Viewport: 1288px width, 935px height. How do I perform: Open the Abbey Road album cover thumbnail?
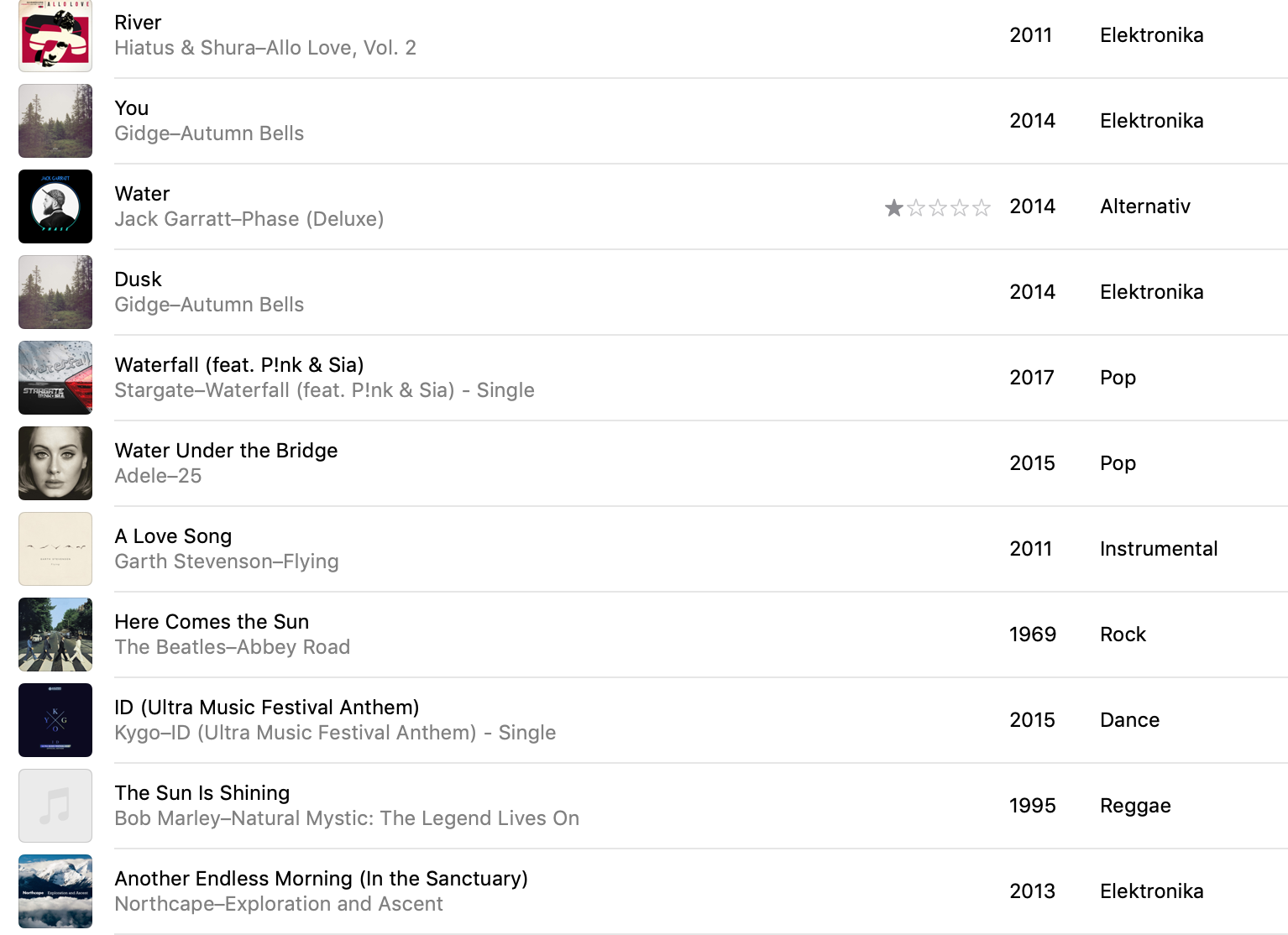pos(55,635)
